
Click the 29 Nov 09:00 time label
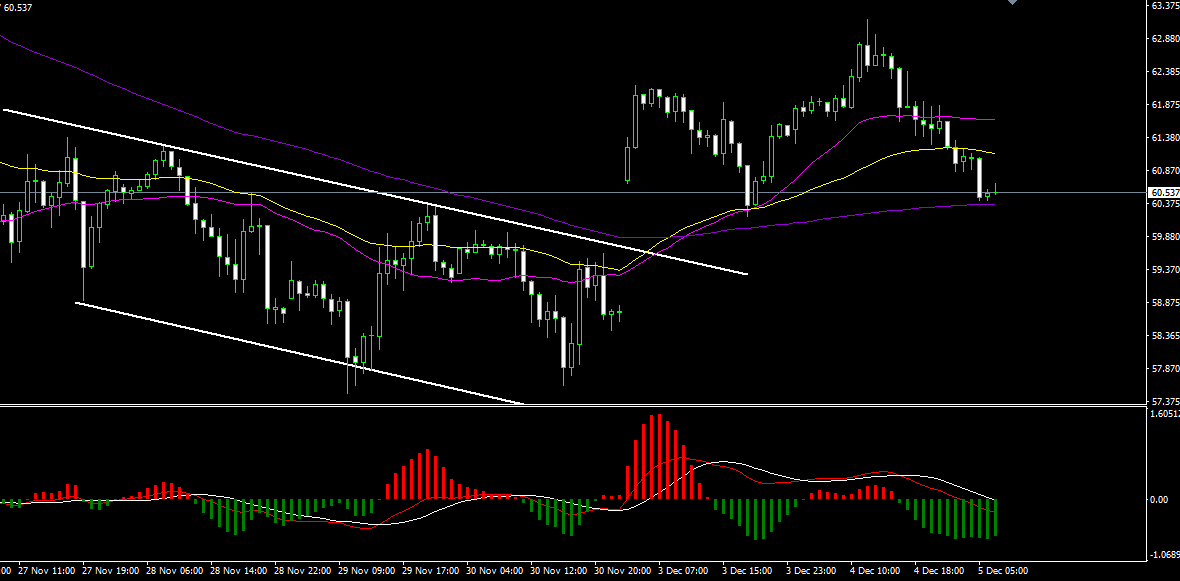pyautogui.click(x=367, y=571)
